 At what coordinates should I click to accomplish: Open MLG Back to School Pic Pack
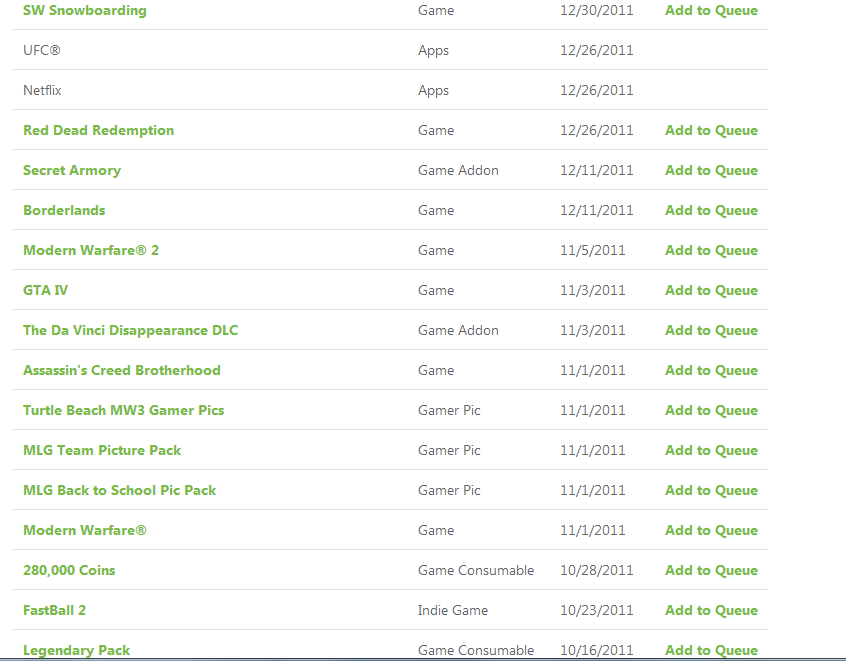119,490
